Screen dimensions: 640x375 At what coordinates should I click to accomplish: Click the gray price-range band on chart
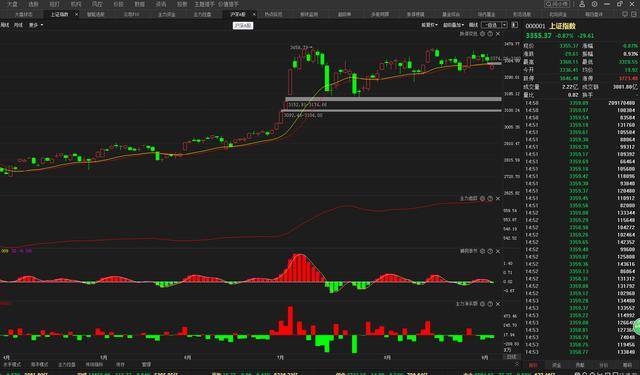coord(393,99)
